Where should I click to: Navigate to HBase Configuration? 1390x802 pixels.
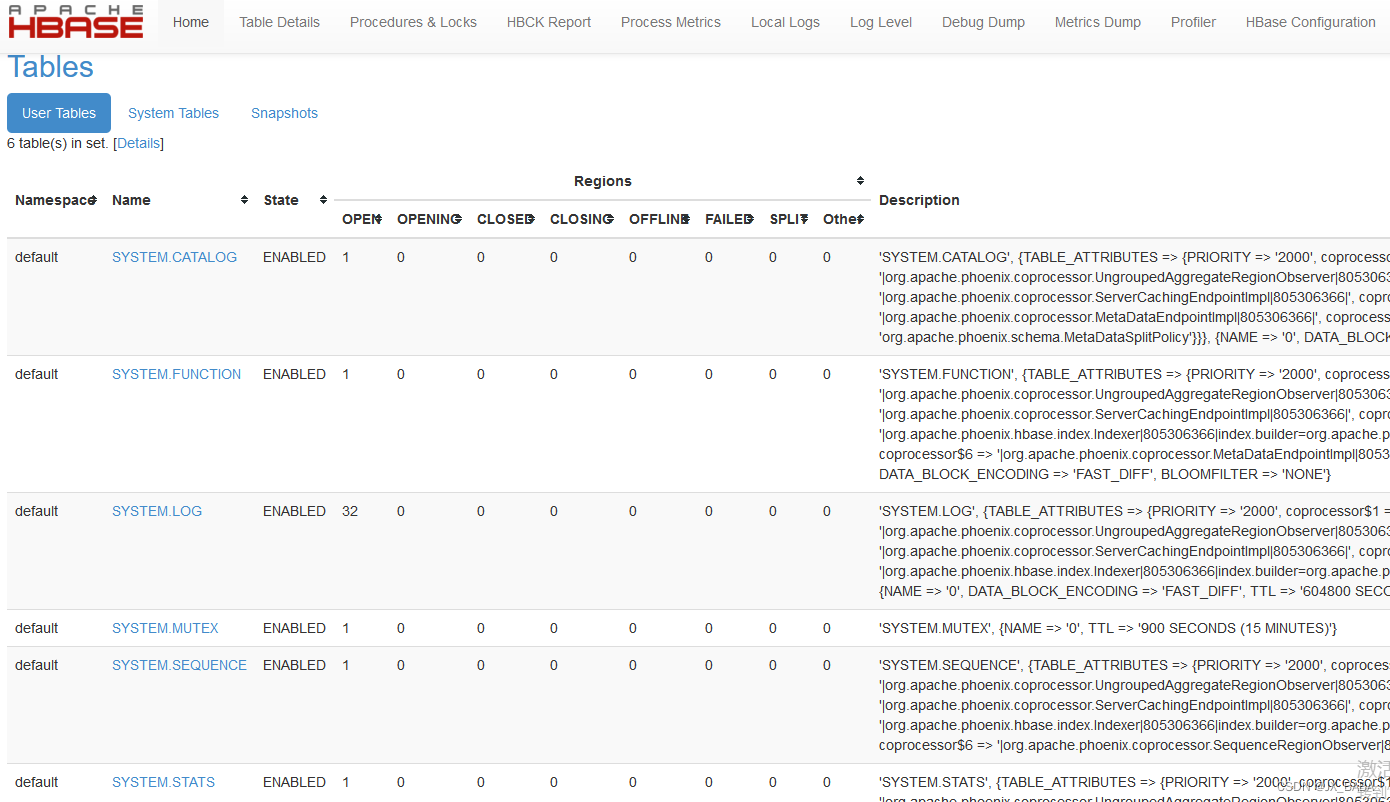click(1310, 21)
